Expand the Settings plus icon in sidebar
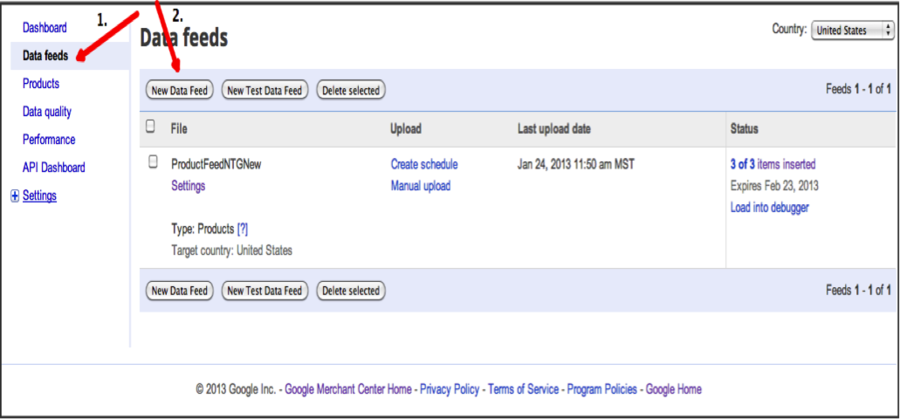This screenshot has width=900, height=419. coord(15,196)
